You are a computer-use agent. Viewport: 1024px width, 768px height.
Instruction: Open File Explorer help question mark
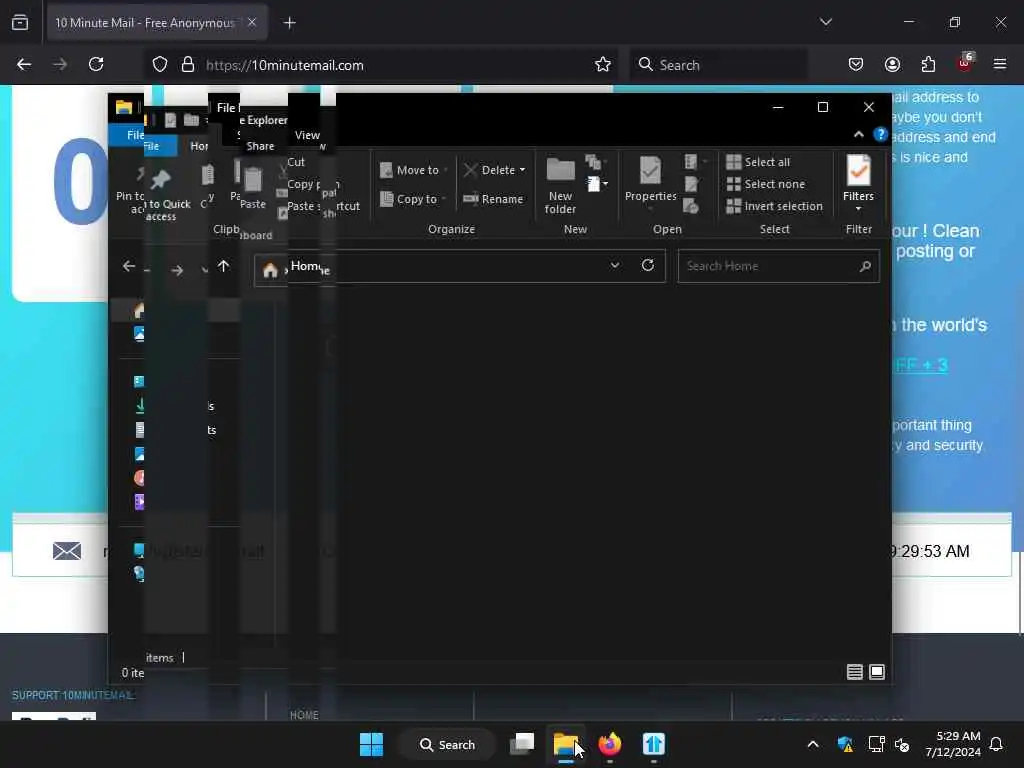coord(880,135)
